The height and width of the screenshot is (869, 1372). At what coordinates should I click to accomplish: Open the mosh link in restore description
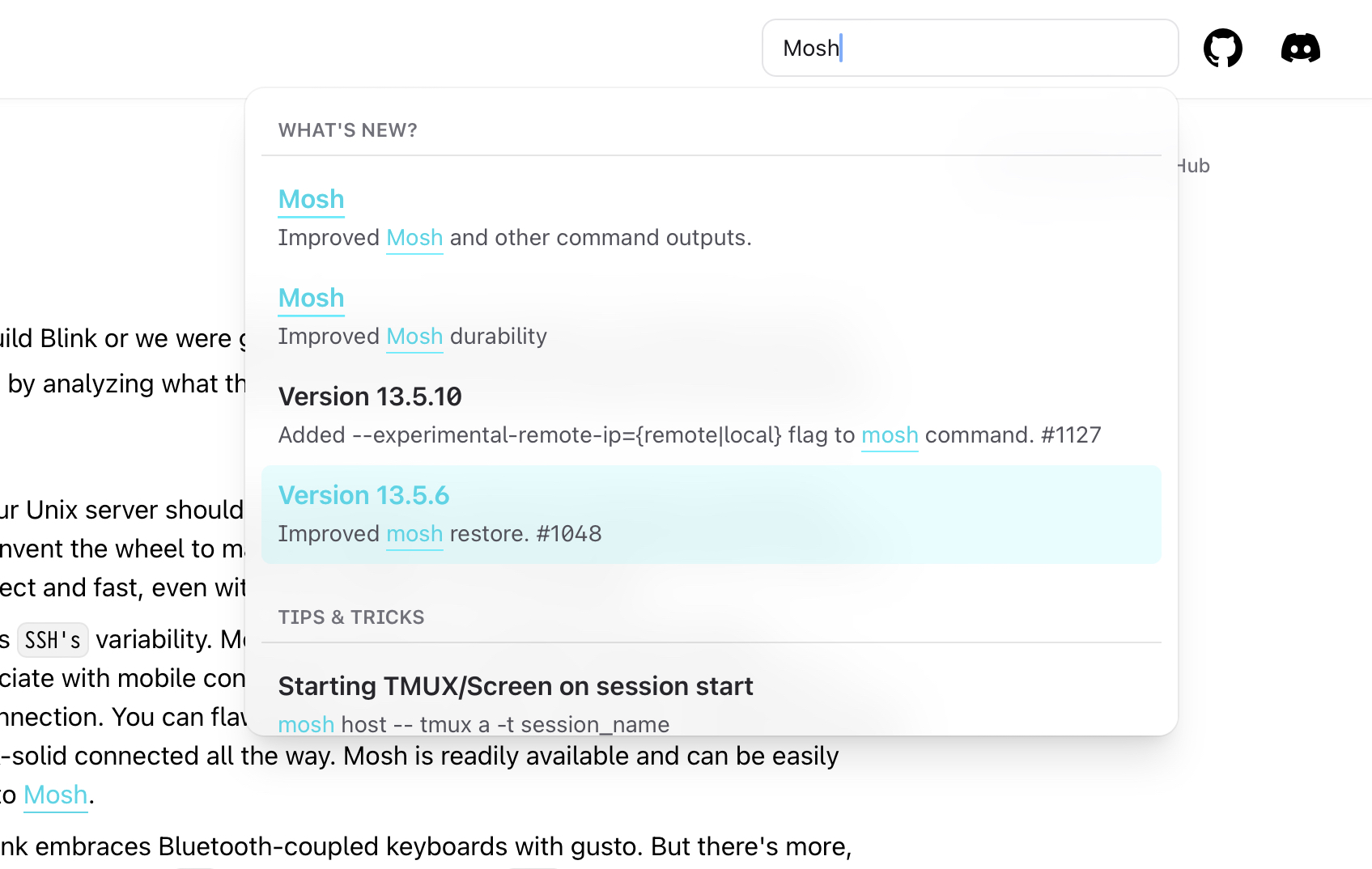click(x=414, y=533)
